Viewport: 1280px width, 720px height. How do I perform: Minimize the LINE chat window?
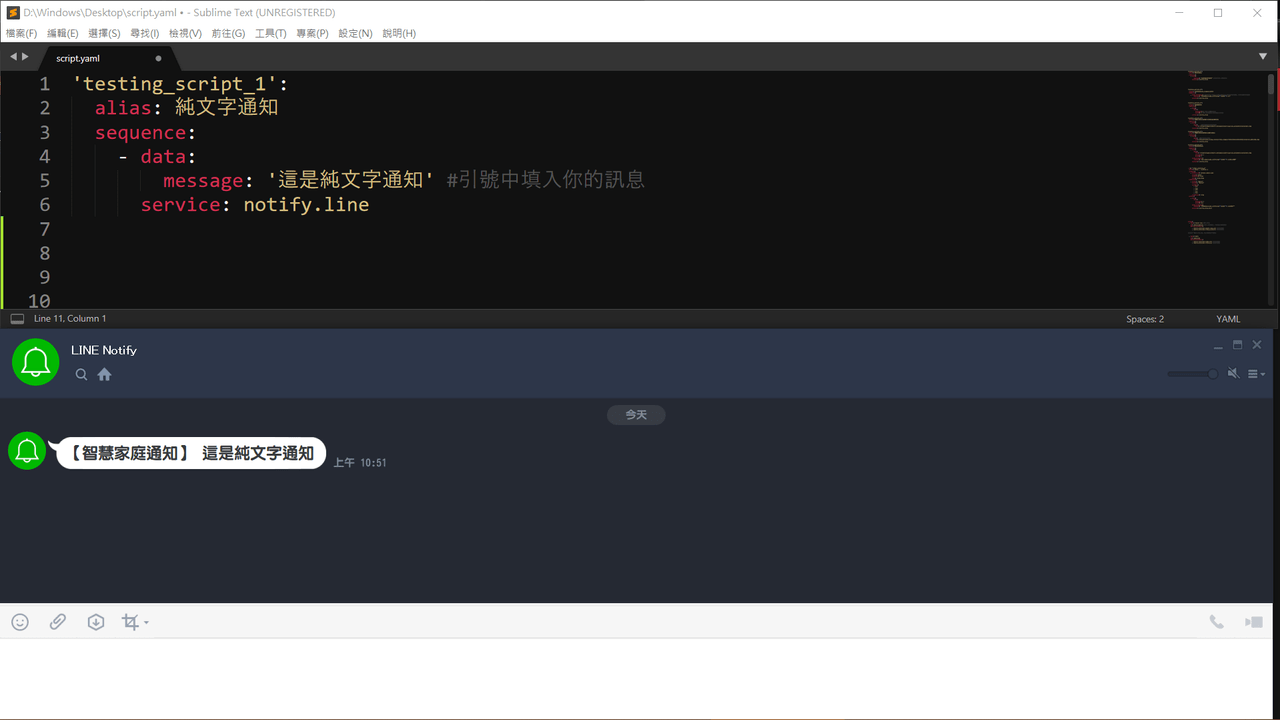(x=1218, y=345)
